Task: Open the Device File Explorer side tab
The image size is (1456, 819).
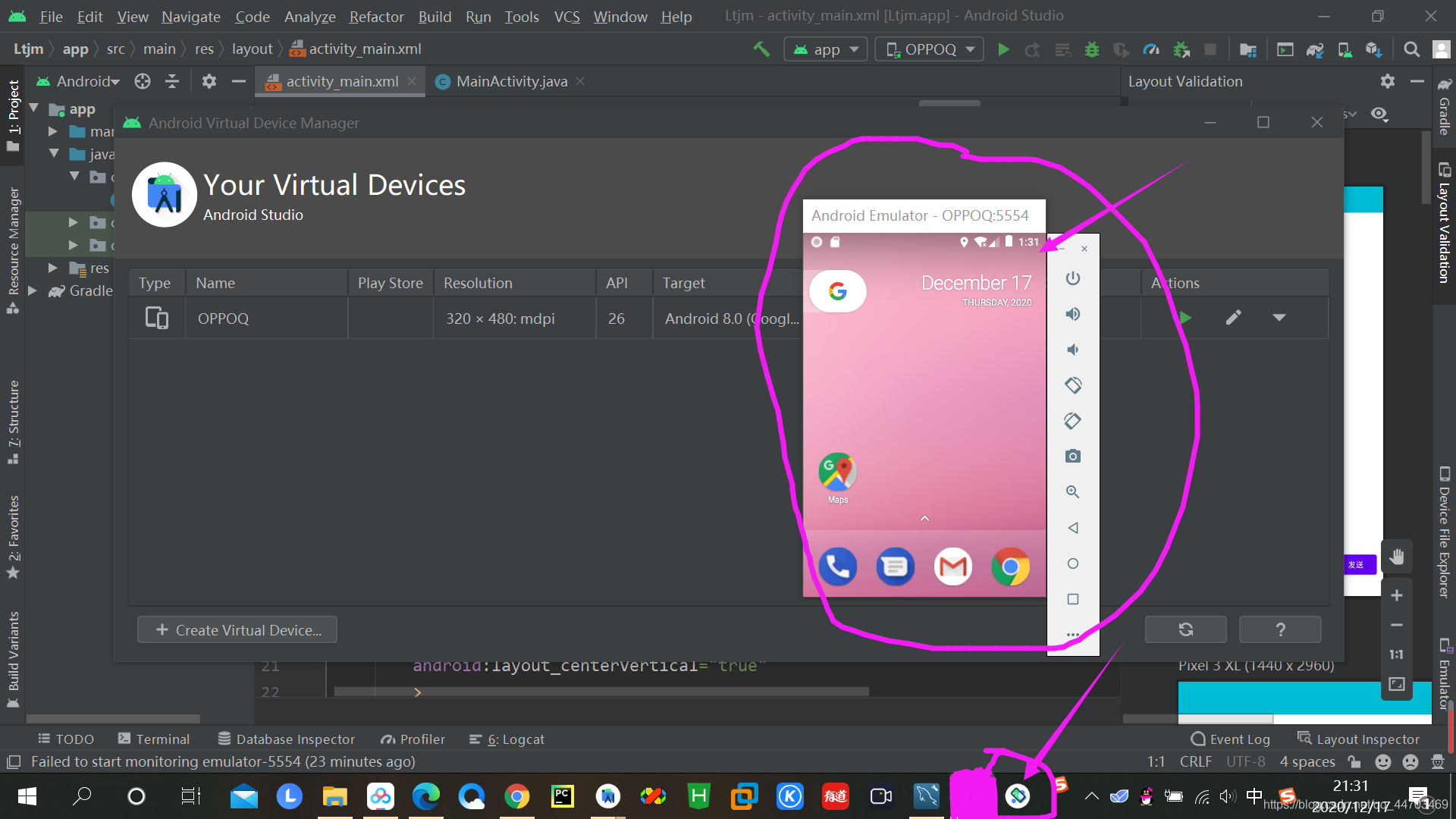Action: point(1445,532)
